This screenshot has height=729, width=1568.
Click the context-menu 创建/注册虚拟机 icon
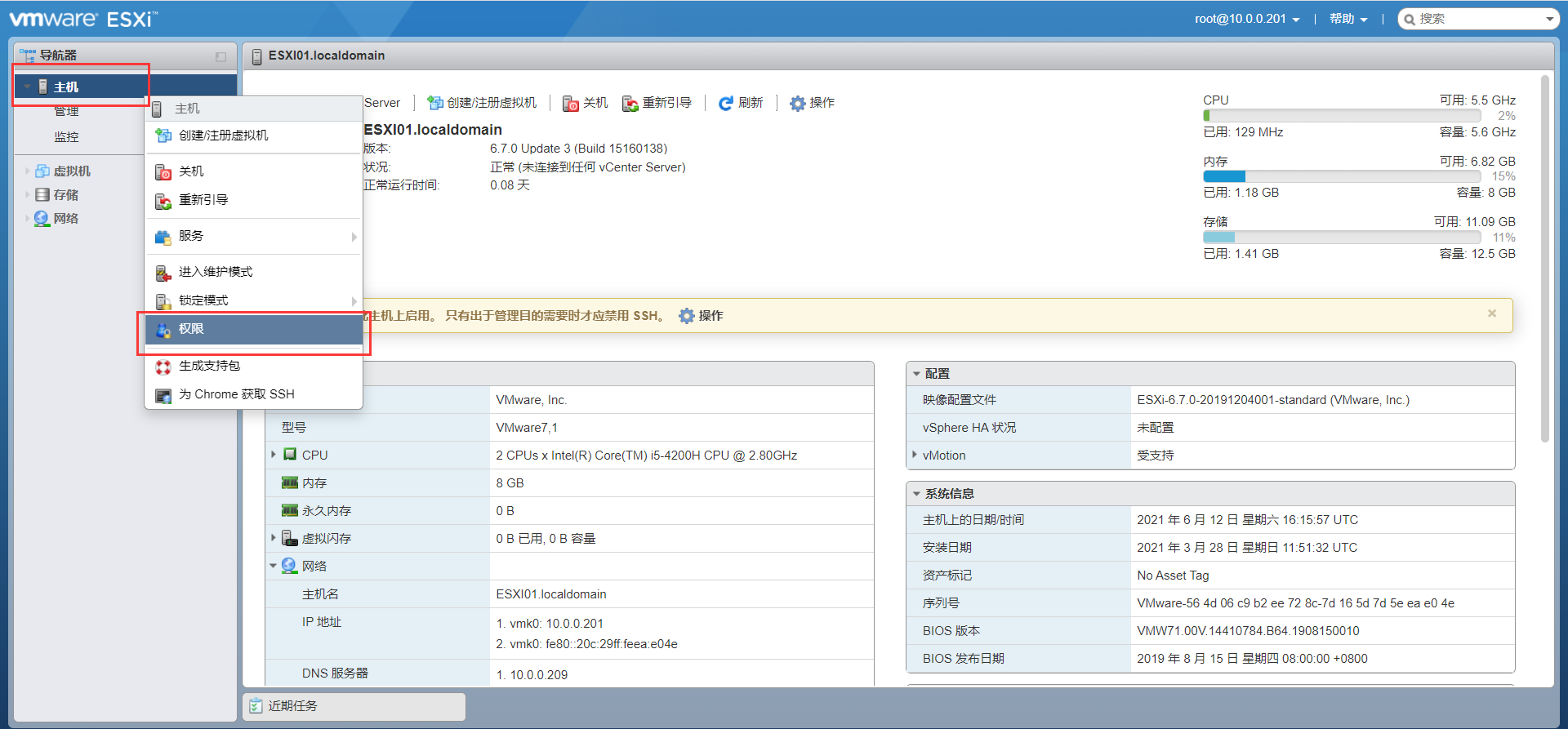[x=163, y=136]
